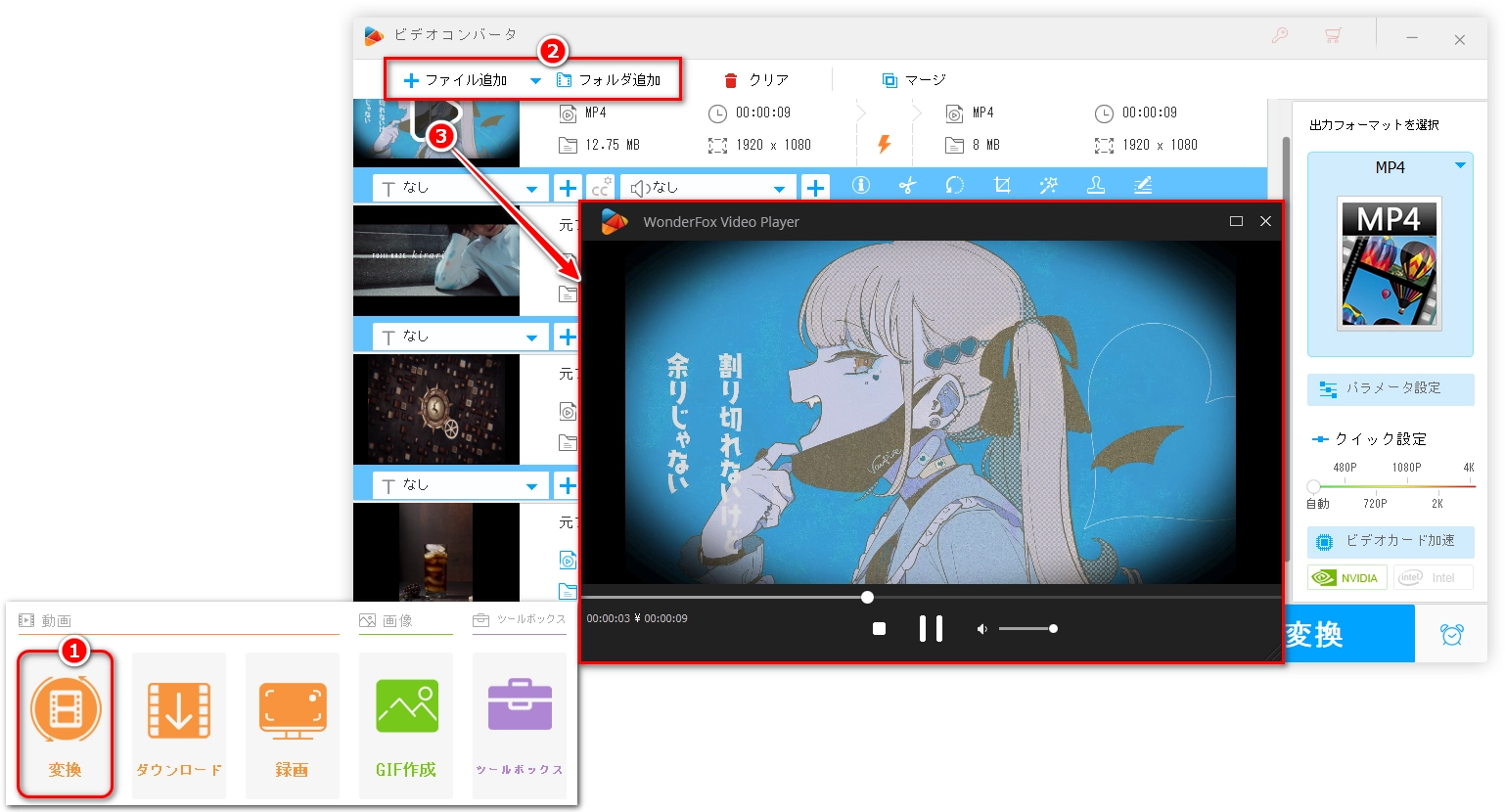Open the first video's subtitle dropdown なし
This screenshot has width=1505, height=812.
(x=461, y=188)
